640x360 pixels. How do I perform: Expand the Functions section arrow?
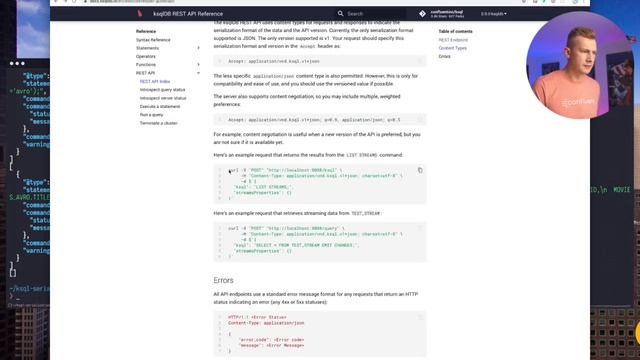coord(198,64)
